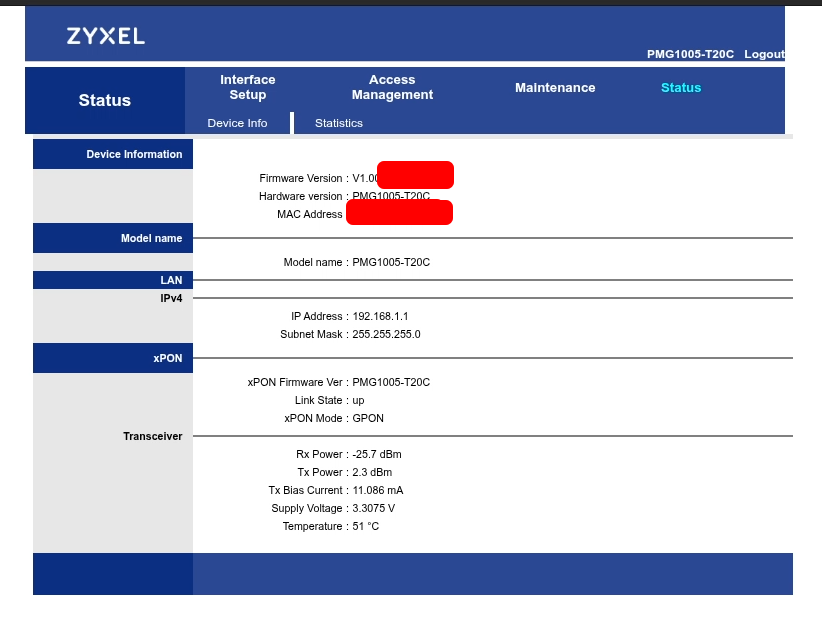Click the IPv4 subsection label

(x=171, y=298)
